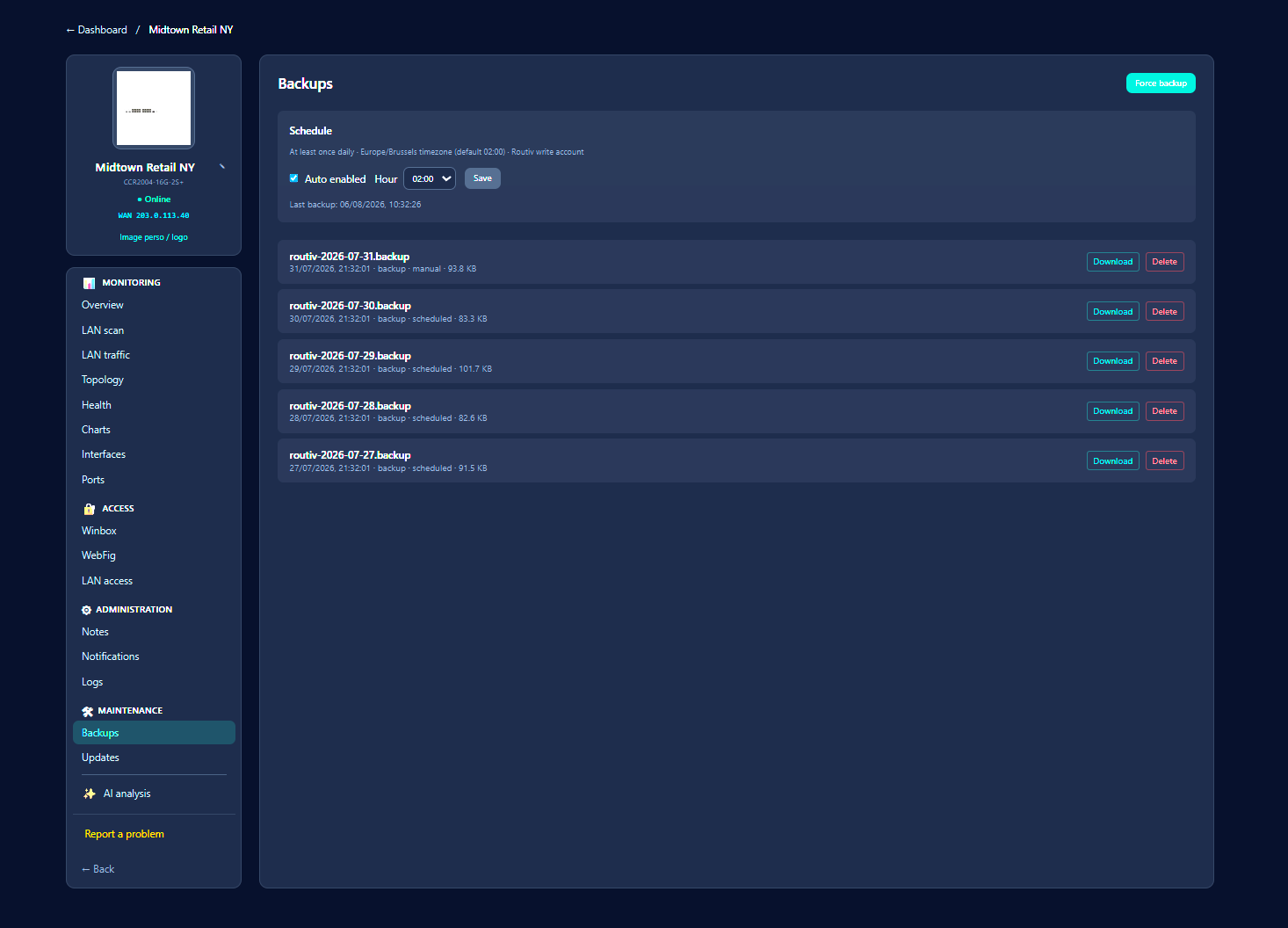This screenshot has width=1288, height=928.
Task: Open Interfaces from the sidebar
Action: (154, 454)
